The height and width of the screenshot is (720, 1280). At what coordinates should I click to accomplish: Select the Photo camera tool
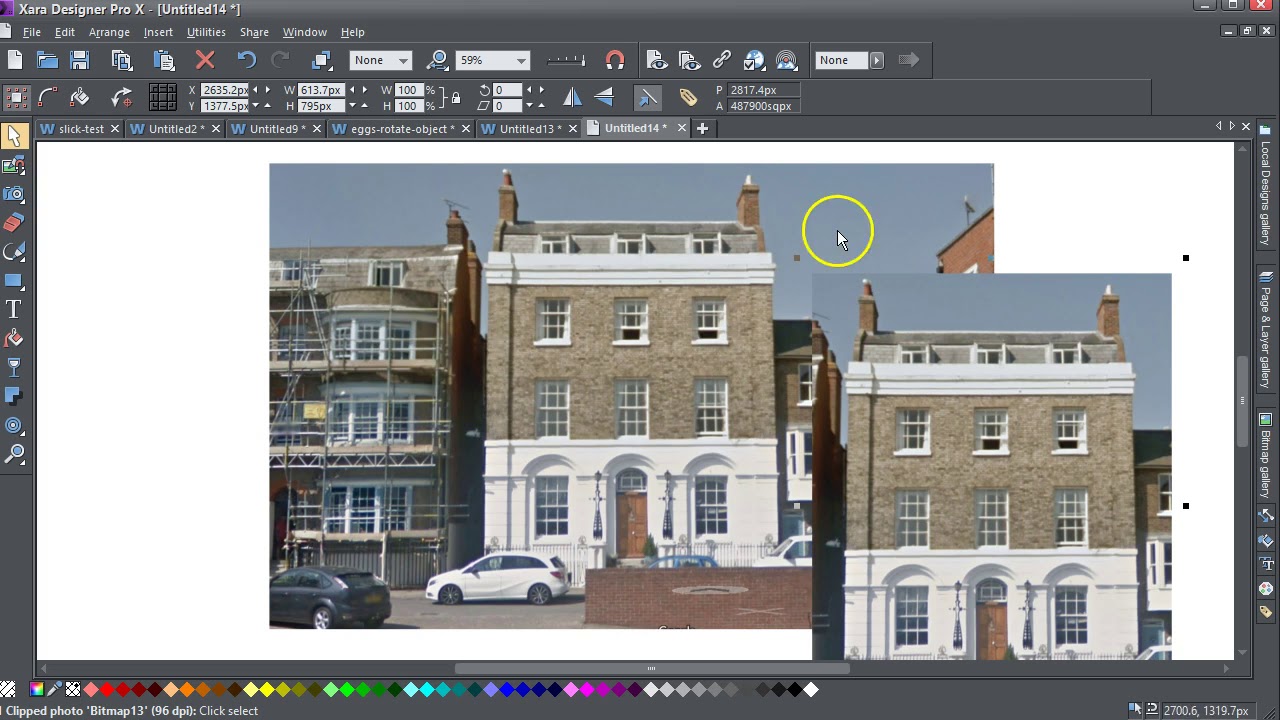[14, 194]
